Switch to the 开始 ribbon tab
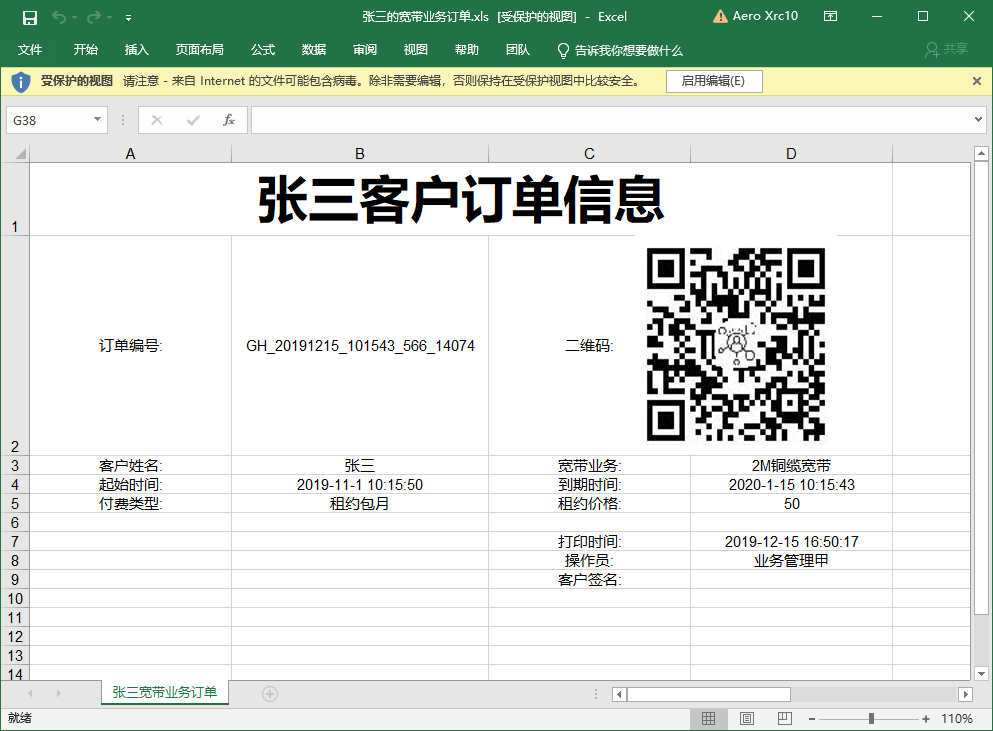The height and width of the screenshot is (731, 993). click(85, 50)
